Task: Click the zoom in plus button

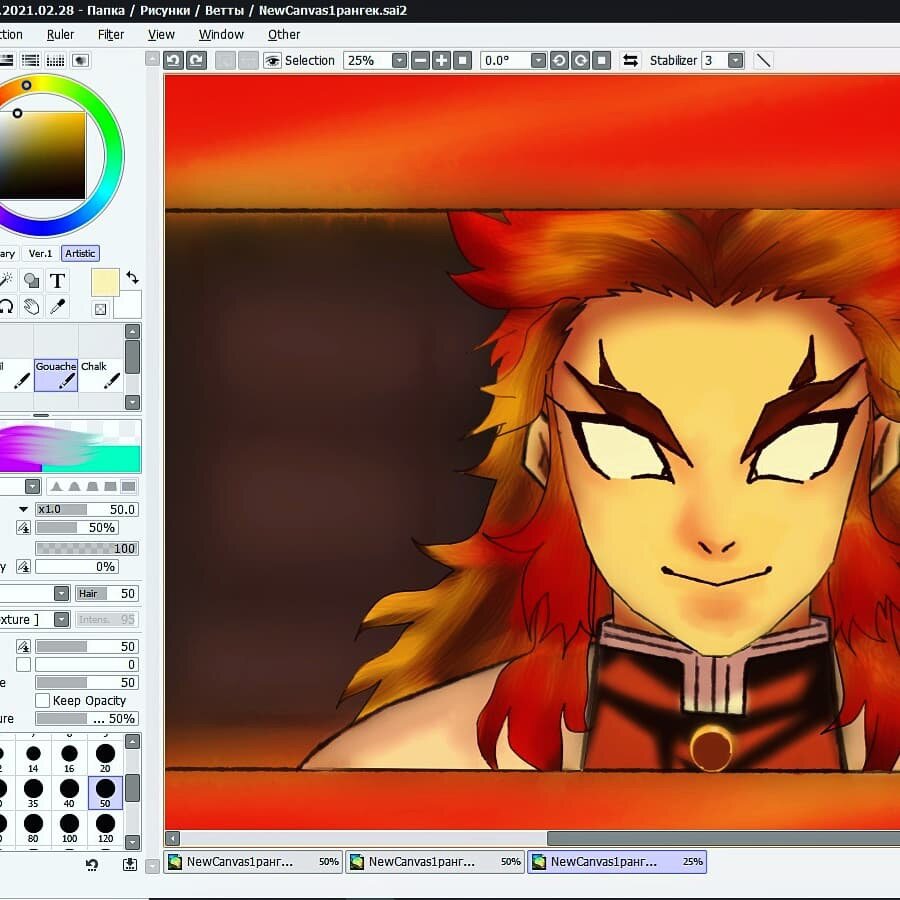Action: [x=441, y=60]
